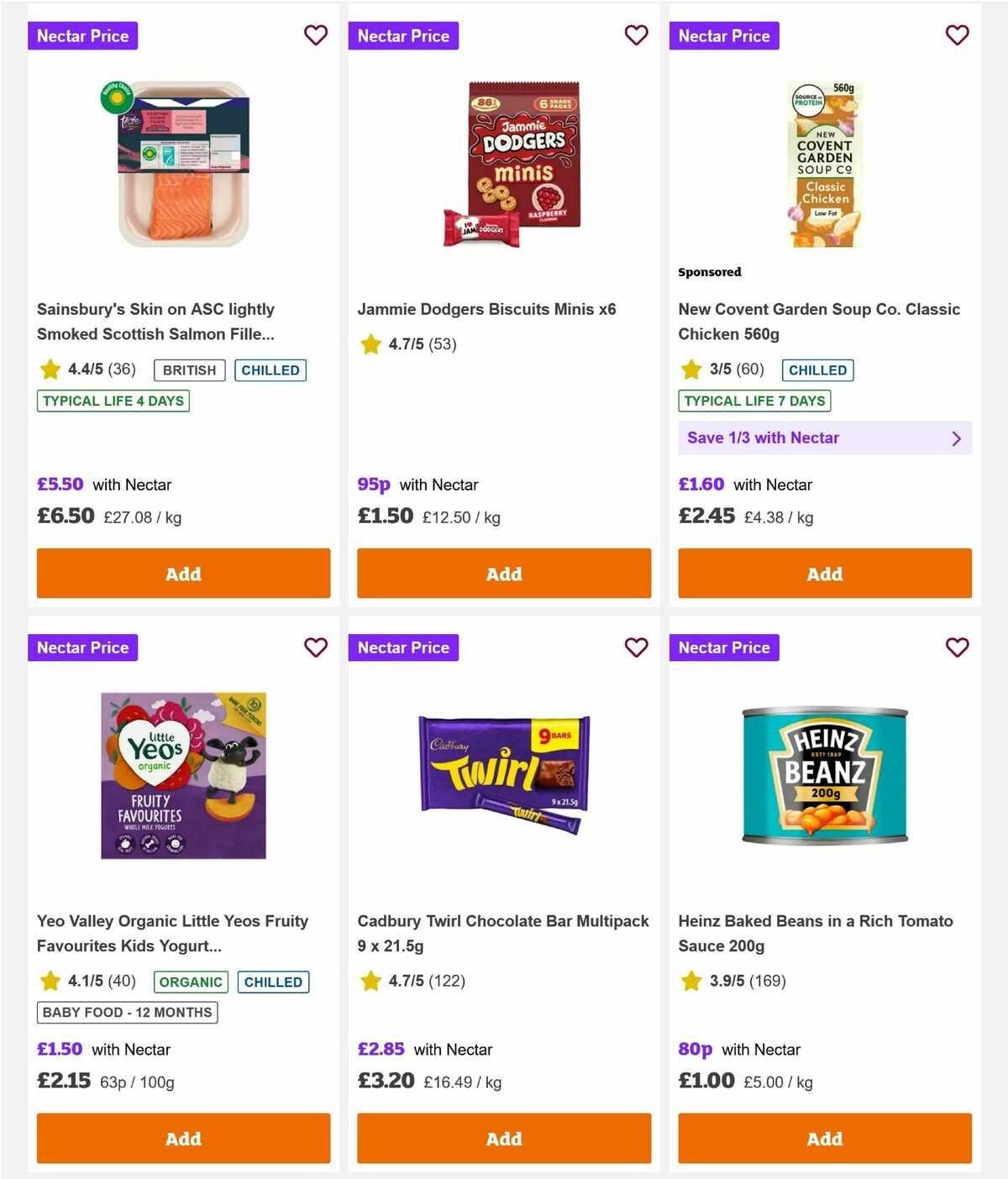Click the star icon next to the Heinz Beanz rating
1008x1179 pixels.
(x=691, y=980)
